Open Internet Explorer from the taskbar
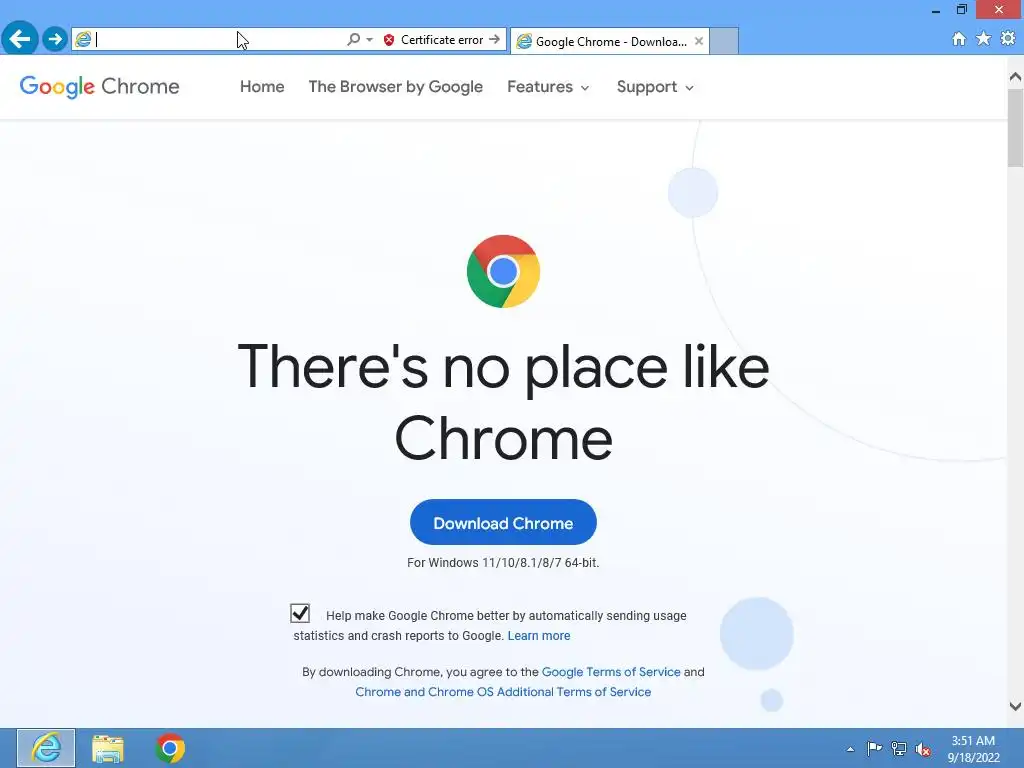Viewport: 1024px width, 768px height. coord(46,748)
